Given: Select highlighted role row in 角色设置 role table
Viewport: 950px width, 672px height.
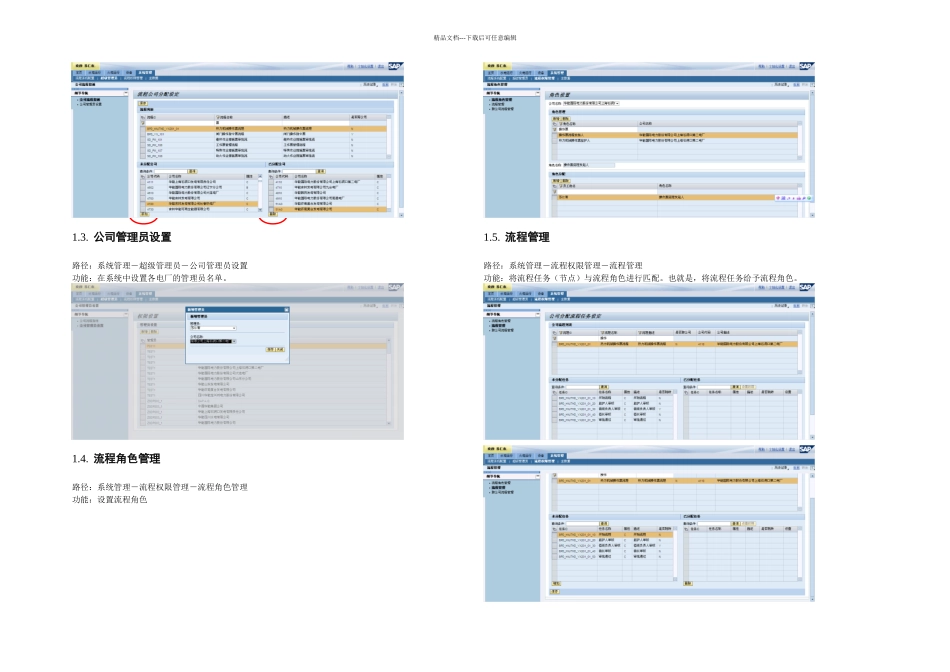Looking at the screenshot, I should pos(677,135).
